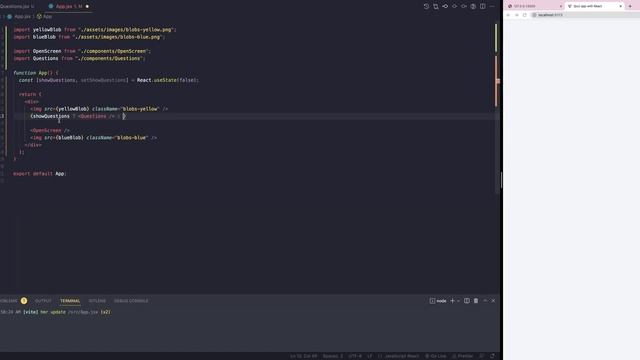Screen dimensions: 640x360
Task: Reload the localhost page
Action: tap(525, 15)
